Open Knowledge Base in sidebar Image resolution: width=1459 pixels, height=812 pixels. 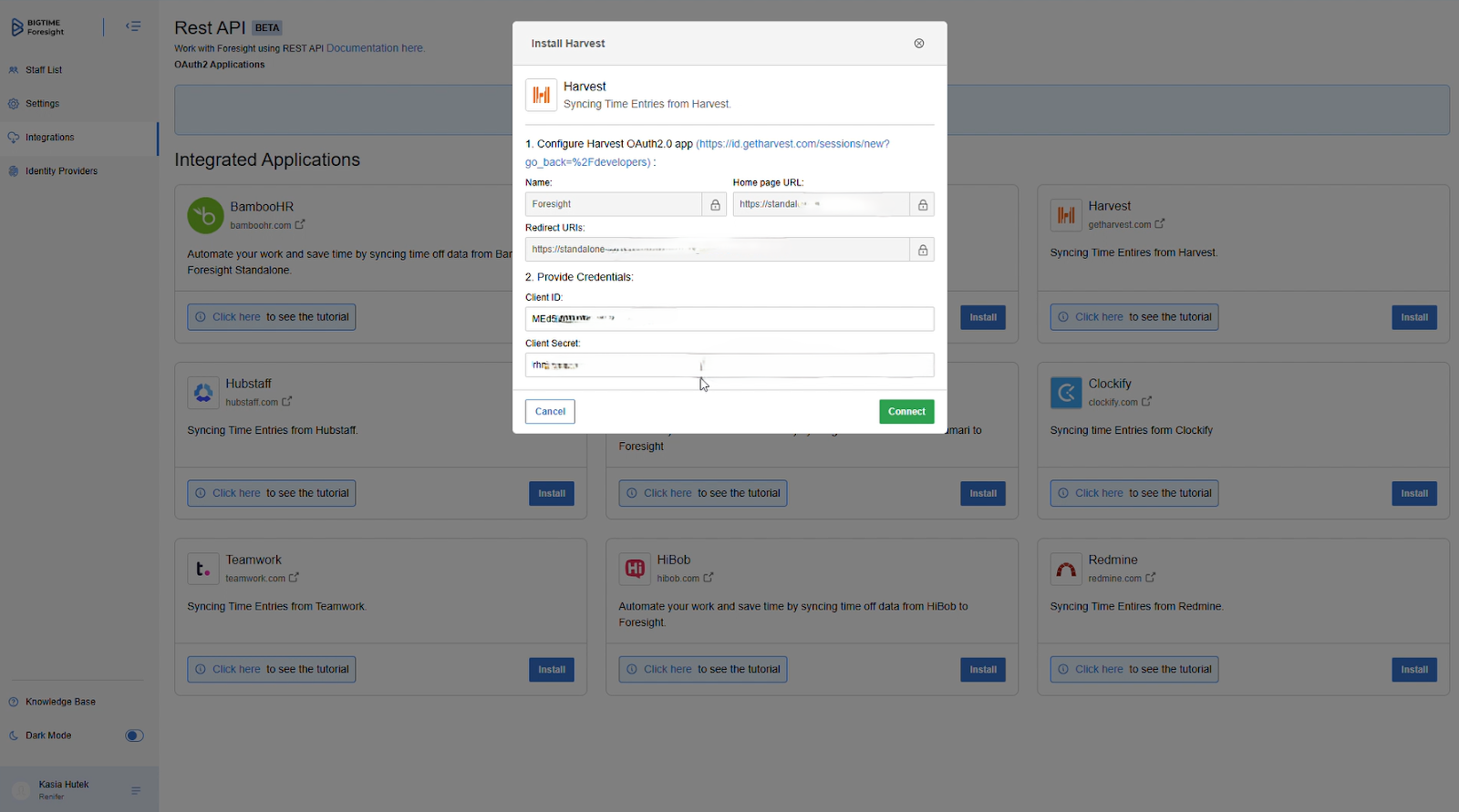60,702
